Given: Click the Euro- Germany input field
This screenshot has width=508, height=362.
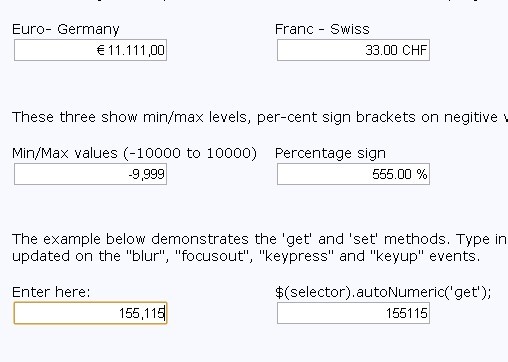Looking at the screenshot, I should click(90, 50).
